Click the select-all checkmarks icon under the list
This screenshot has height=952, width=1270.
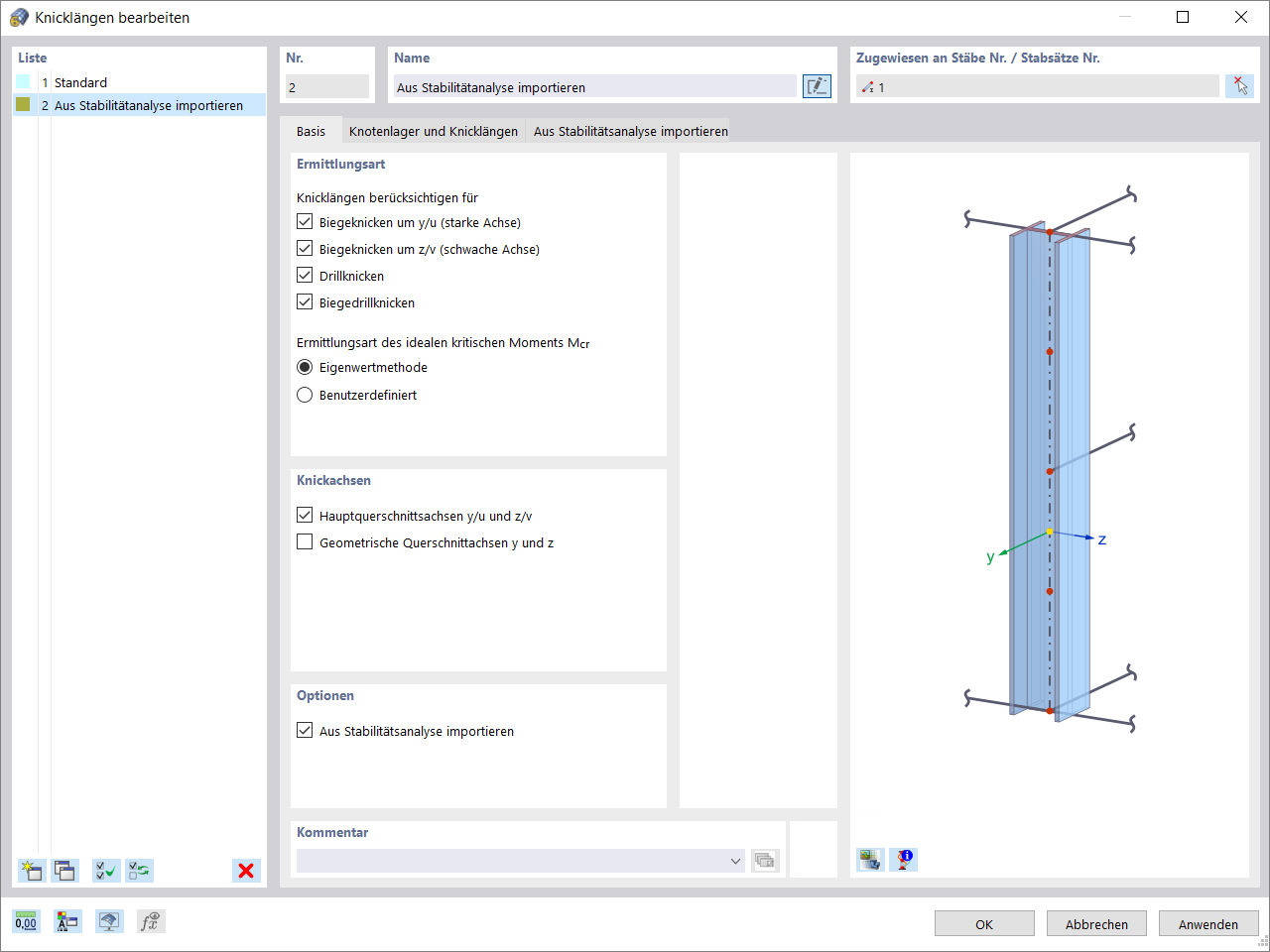tap(106, 871)
